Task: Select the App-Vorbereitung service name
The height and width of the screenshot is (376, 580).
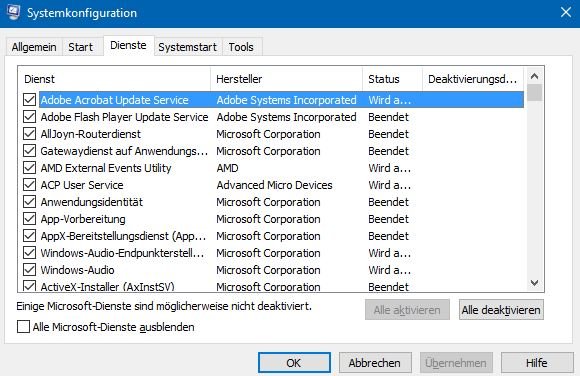Action: tap(83, 219)
